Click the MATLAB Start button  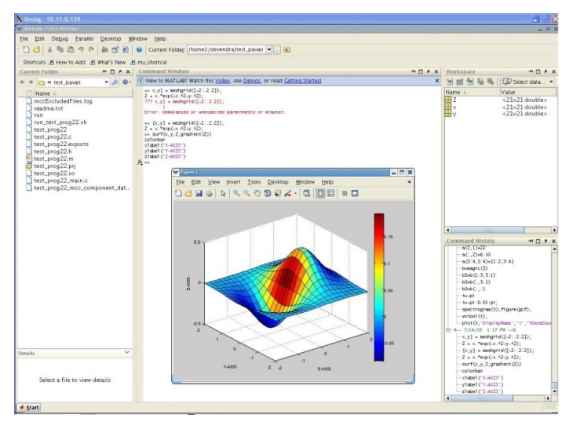29,407
